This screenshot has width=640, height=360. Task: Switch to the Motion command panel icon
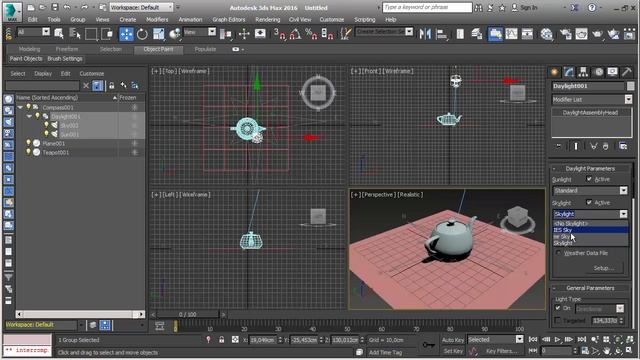point(598,72)
